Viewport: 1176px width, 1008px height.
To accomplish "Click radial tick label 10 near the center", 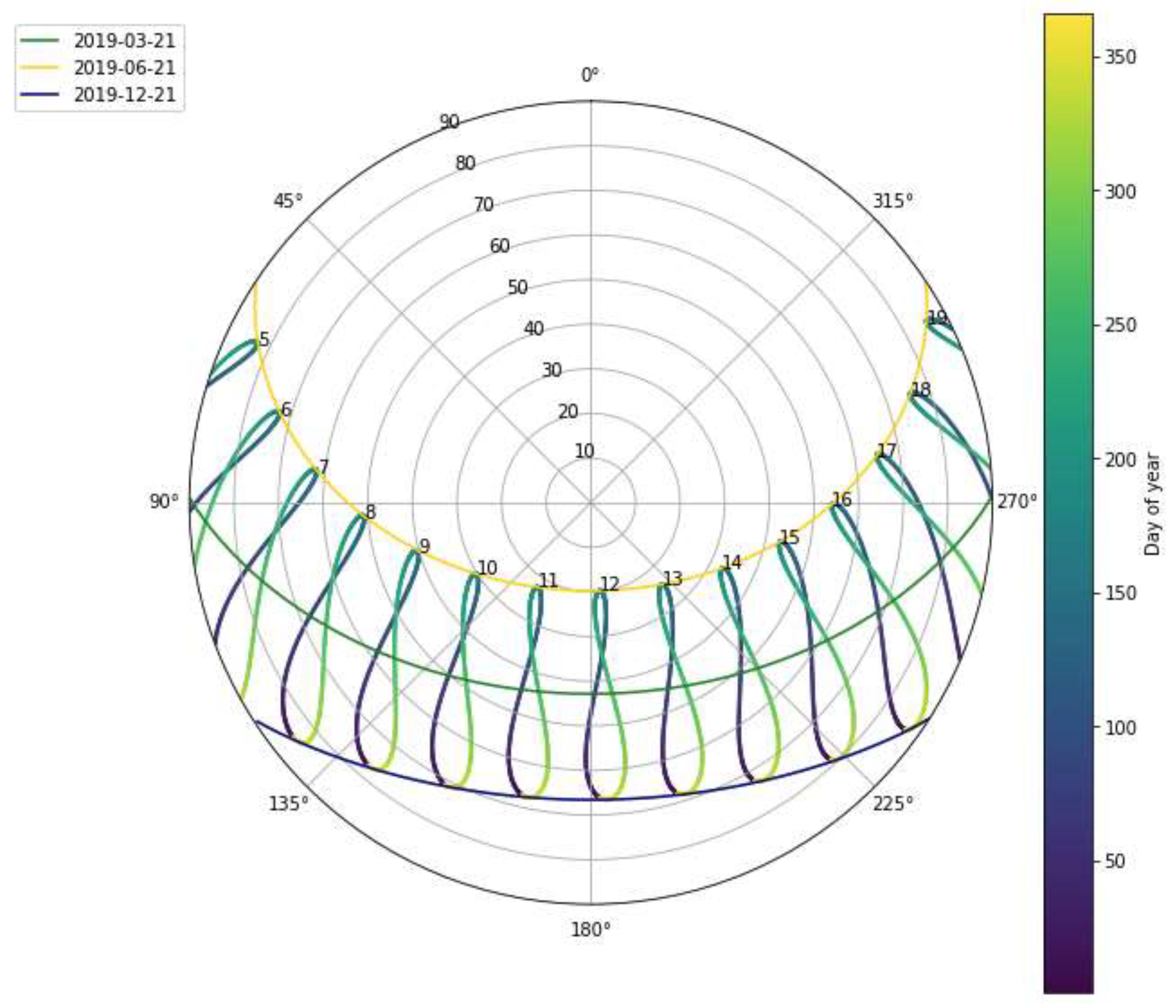I will (x=584, y=451).
